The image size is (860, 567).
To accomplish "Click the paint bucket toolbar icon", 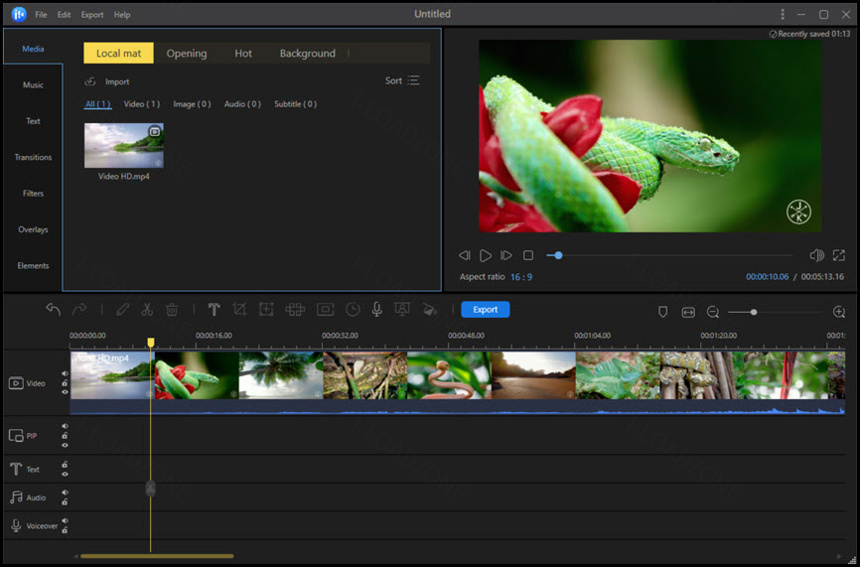I will pos(429,310).
